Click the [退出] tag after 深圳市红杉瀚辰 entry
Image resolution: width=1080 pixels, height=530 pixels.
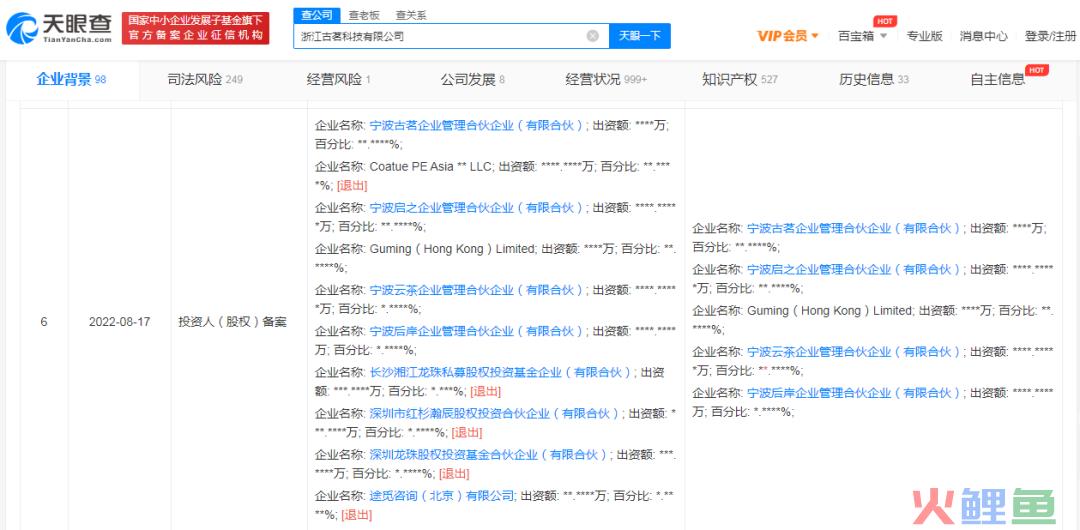pyautogui.click(x=466, y=433)
